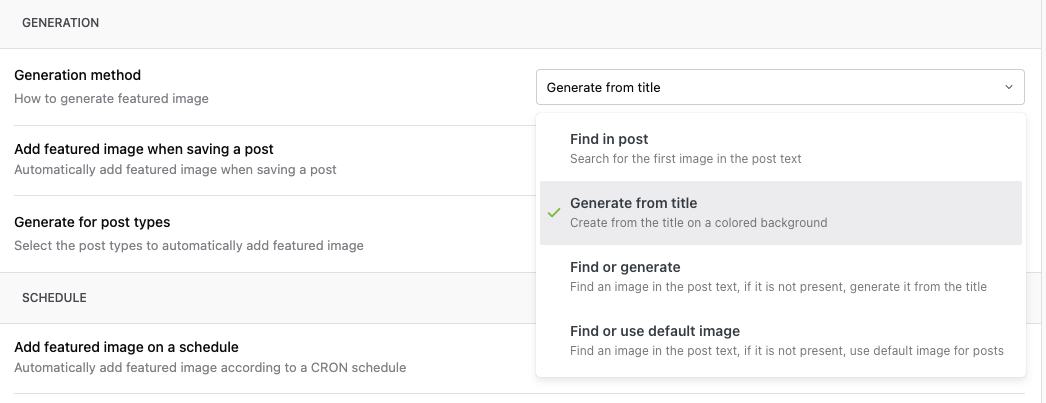This screenshot has width=1046, height=403.
Task: Click the green checkmark beside Generate from title
Action: pyautogui.click(x=554, y=213)
